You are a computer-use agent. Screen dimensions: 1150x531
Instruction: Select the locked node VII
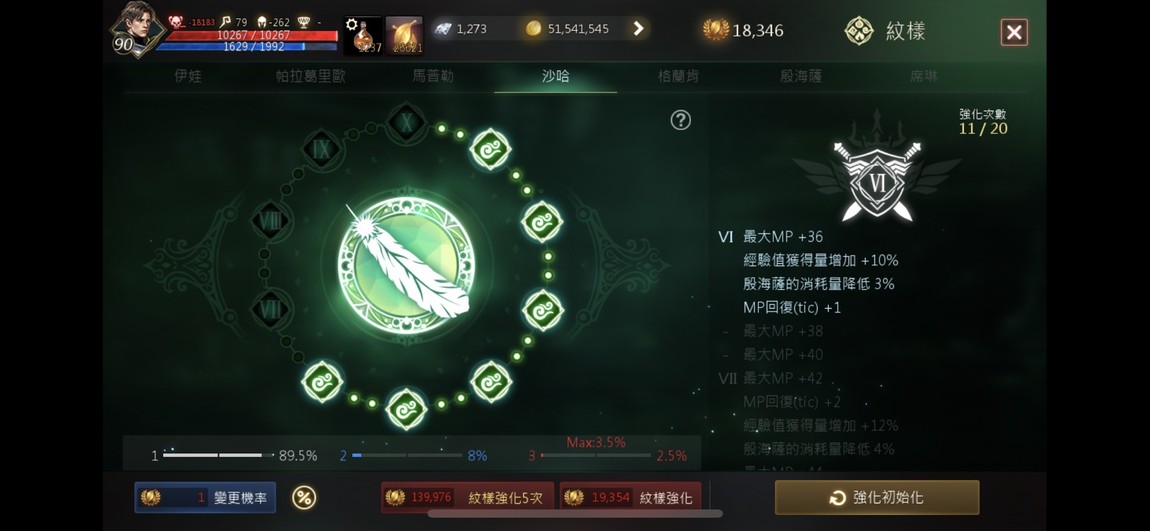click(x=271, y=310)
